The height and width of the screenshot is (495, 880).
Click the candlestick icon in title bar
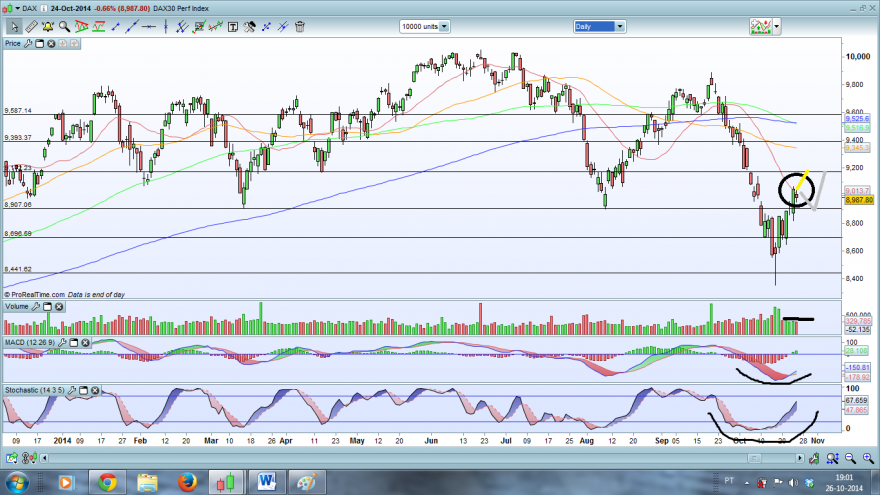tap(8, 8)
